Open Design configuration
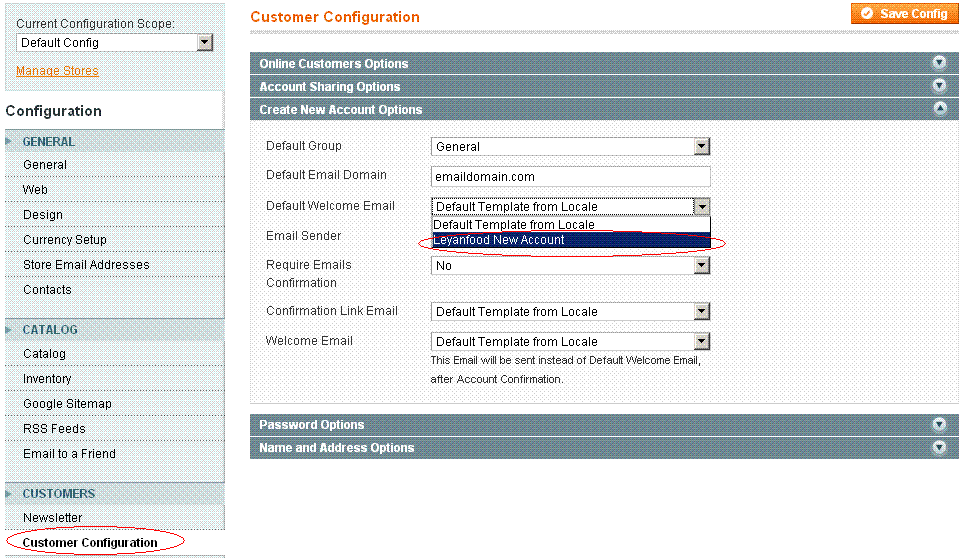Screen dimensions: 961x558 point(43,215)
